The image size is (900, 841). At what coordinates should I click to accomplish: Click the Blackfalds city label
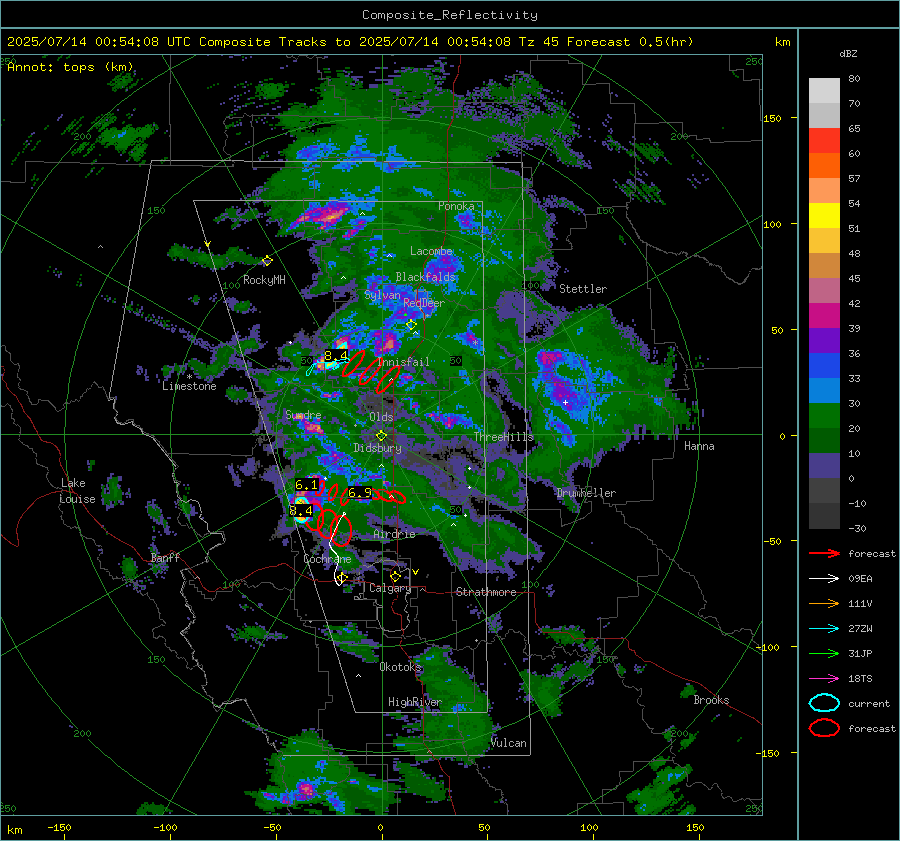click(425, 277)
